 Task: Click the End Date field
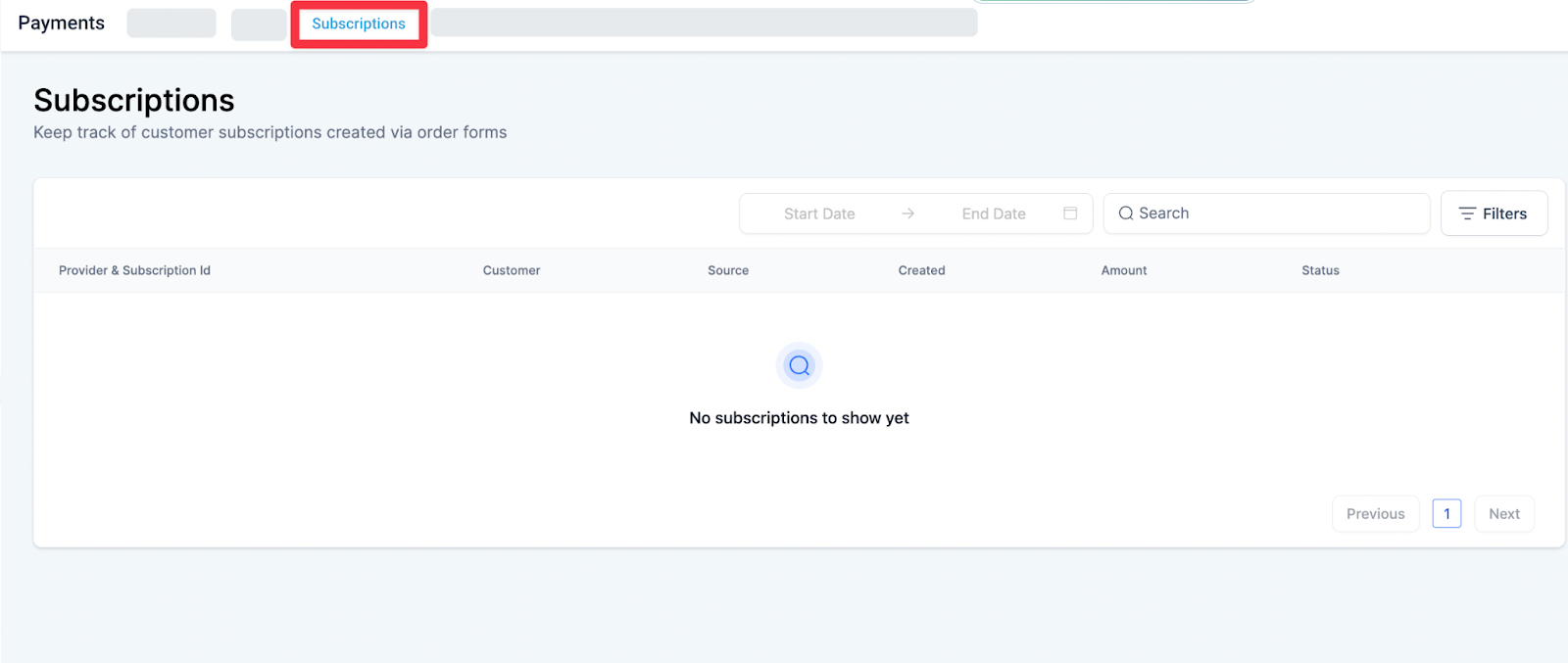click(x=994, y=213)
